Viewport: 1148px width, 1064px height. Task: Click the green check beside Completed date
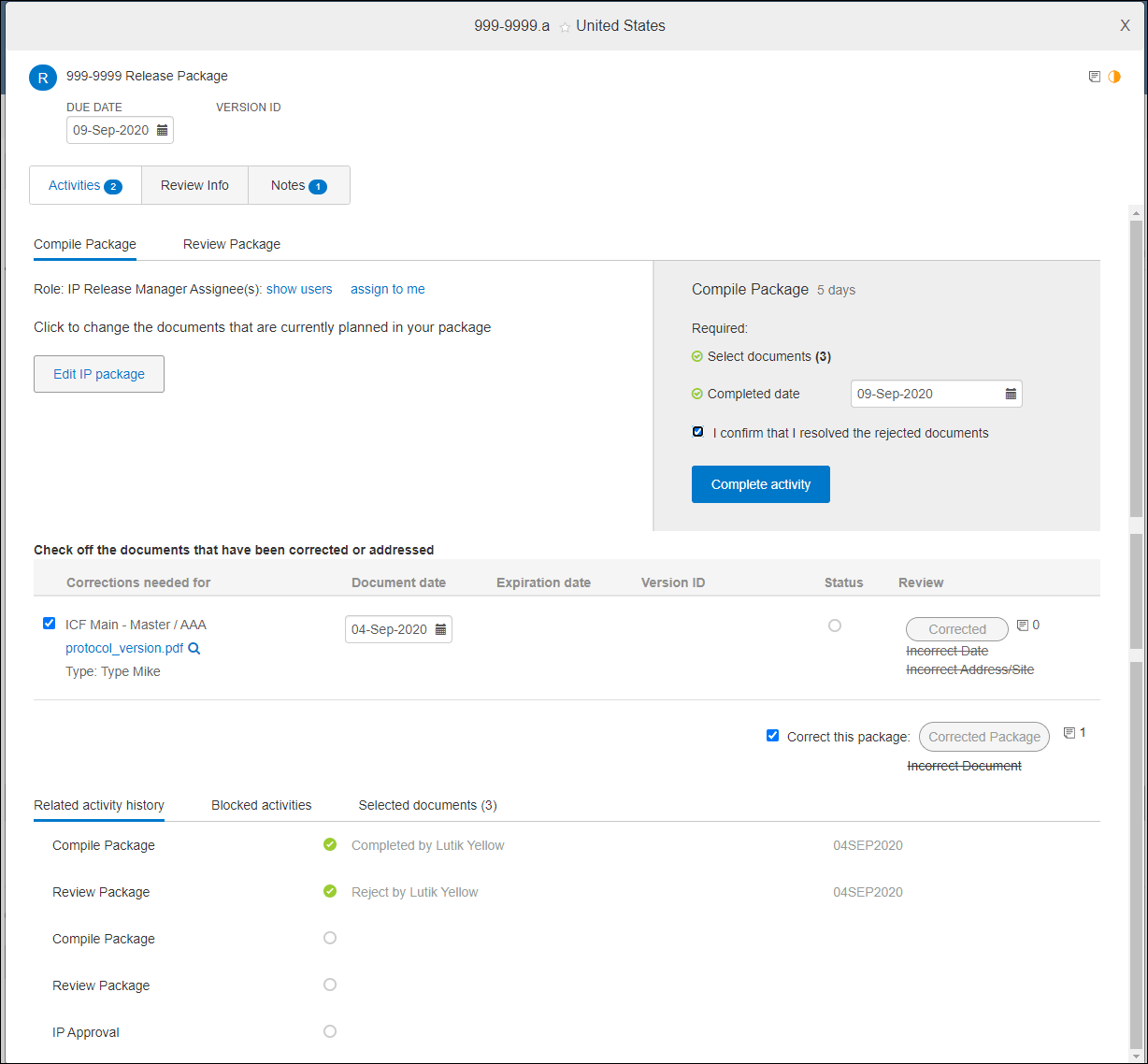coord(696,394)
